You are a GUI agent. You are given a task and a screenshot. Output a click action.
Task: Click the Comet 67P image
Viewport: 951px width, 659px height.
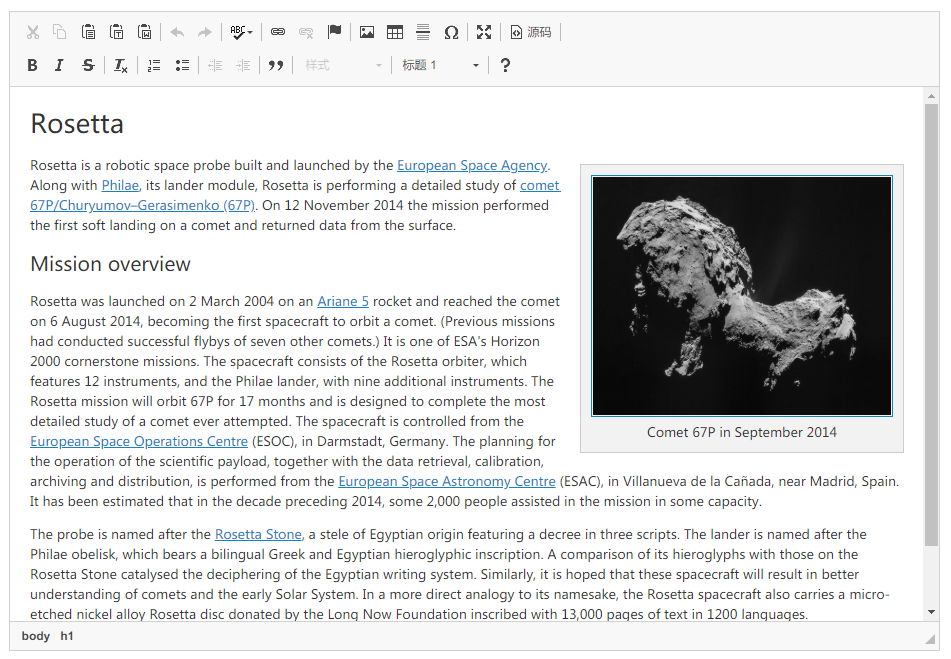click(x=741, y=296)
